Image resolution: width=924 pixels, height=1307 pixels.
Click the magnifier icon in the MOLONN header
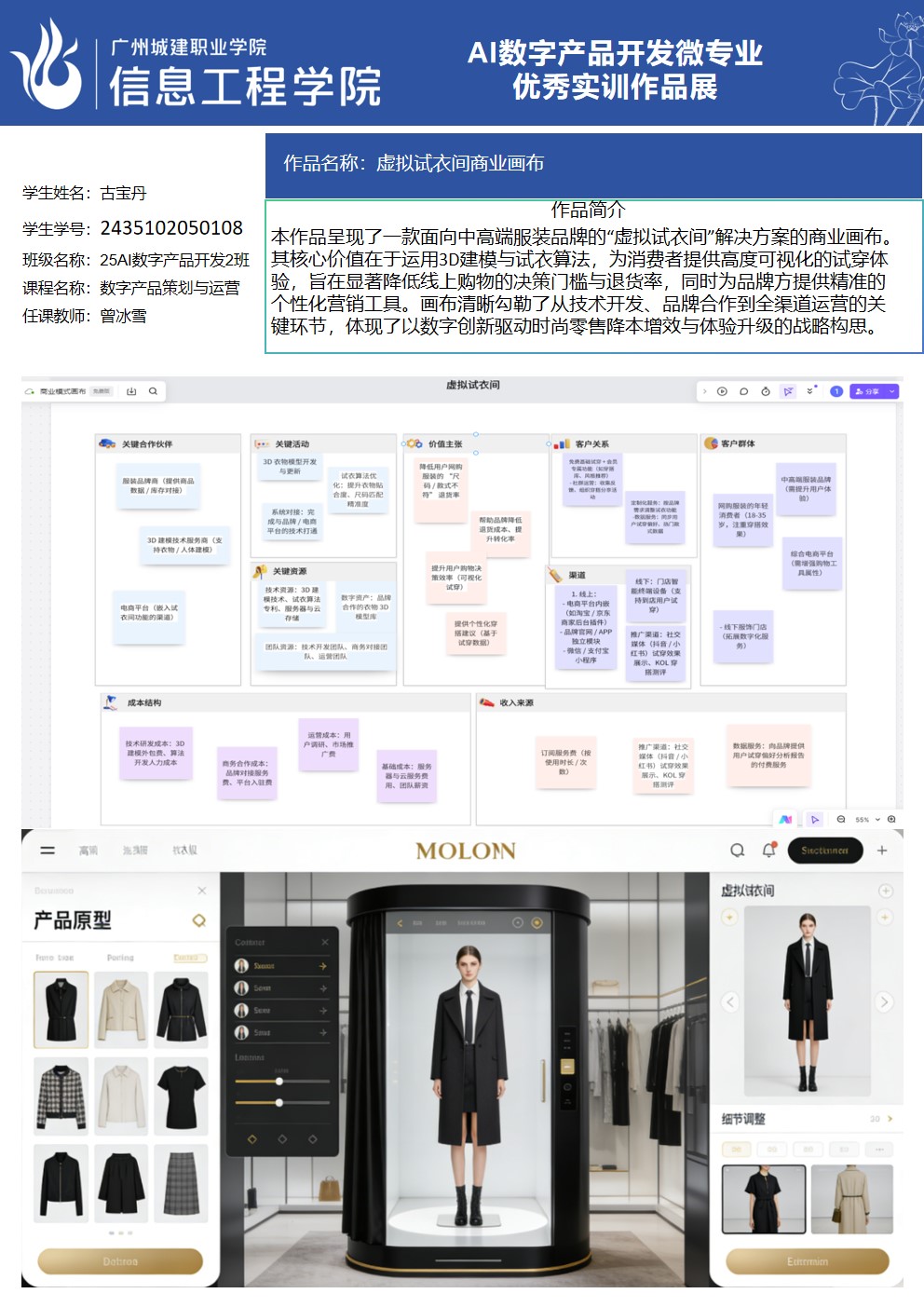[x=737, y=850]
